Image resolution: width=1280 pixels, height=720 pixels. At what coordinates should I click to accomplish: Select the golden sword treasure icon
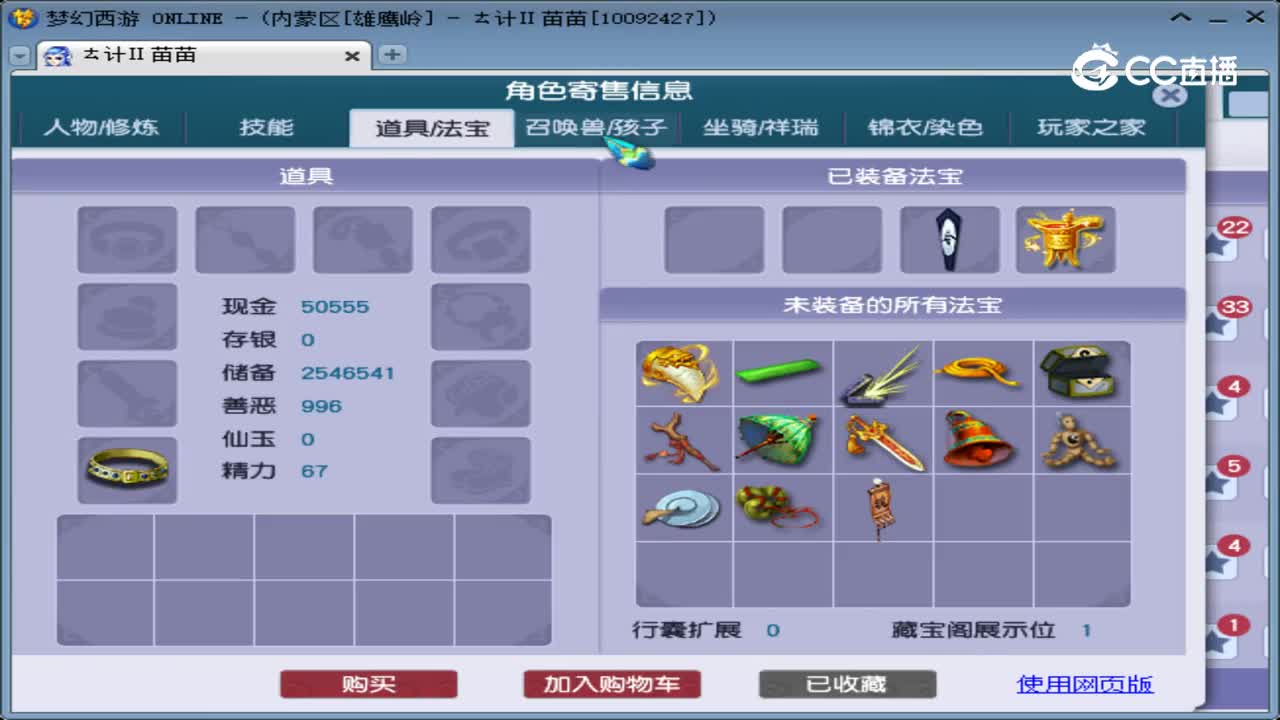[882, 440]
